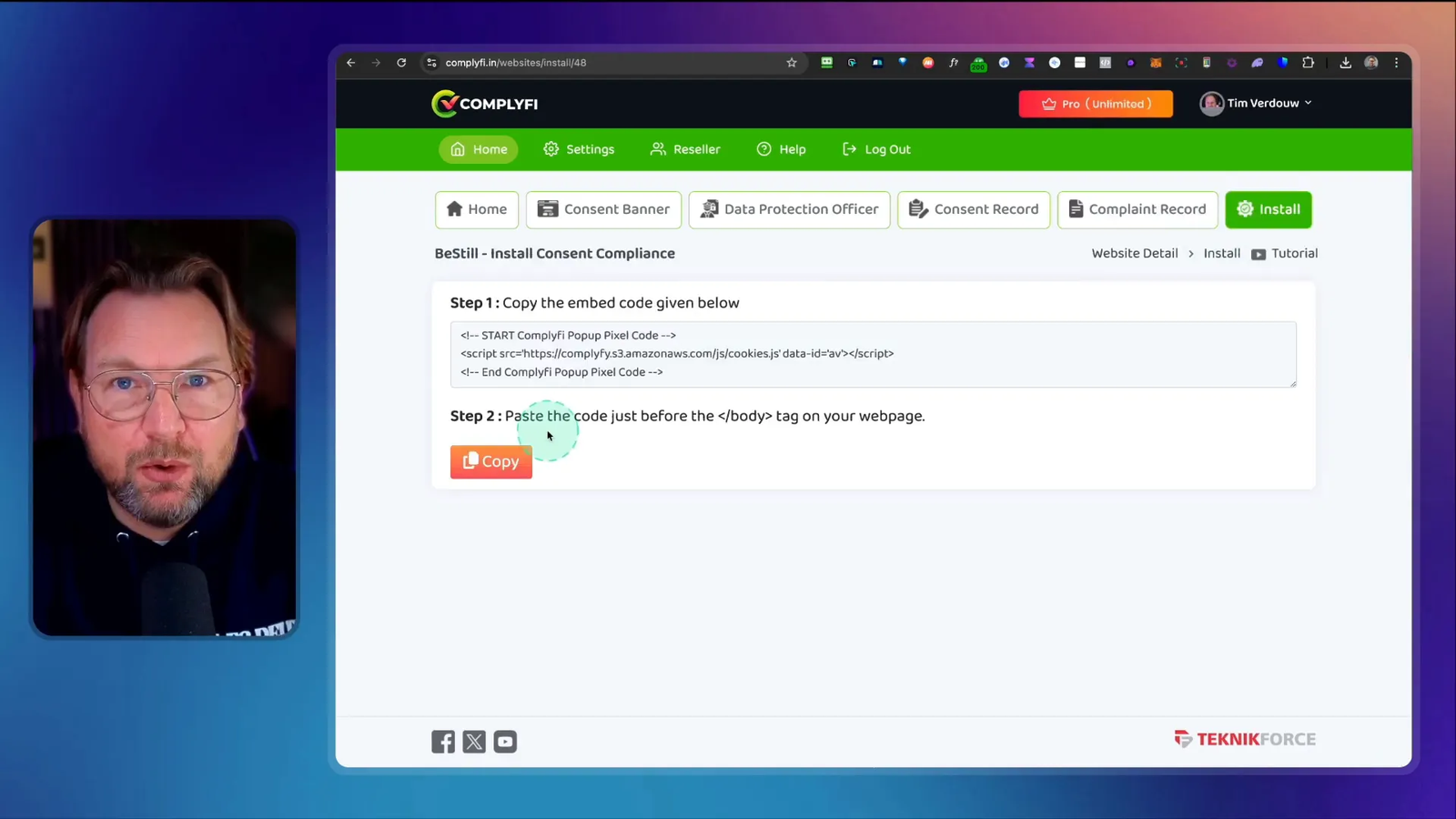The width and height of the screenshot is (1456, 819).
Task: Expand the Tim Verdouw account dropdown
Action: 1308,103
